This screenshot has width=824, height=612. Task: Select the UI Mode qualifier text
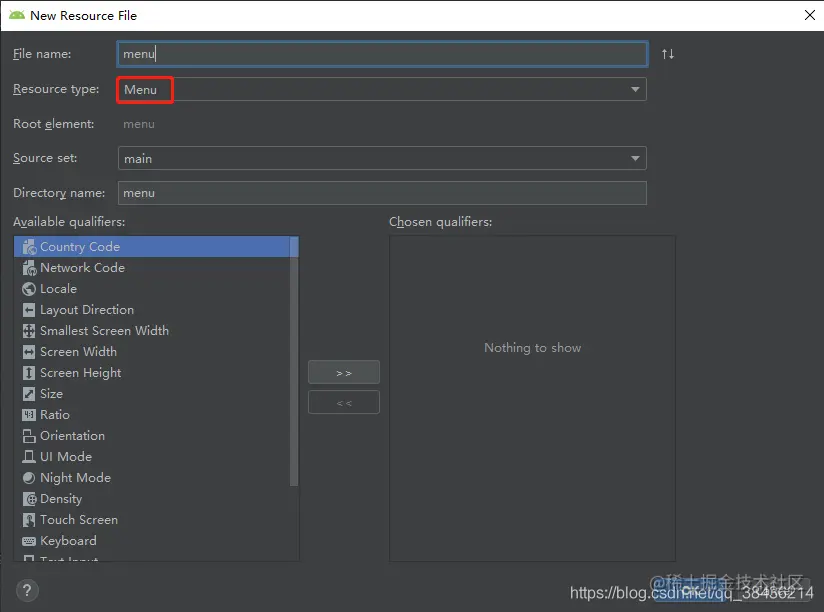pos(66,457)
